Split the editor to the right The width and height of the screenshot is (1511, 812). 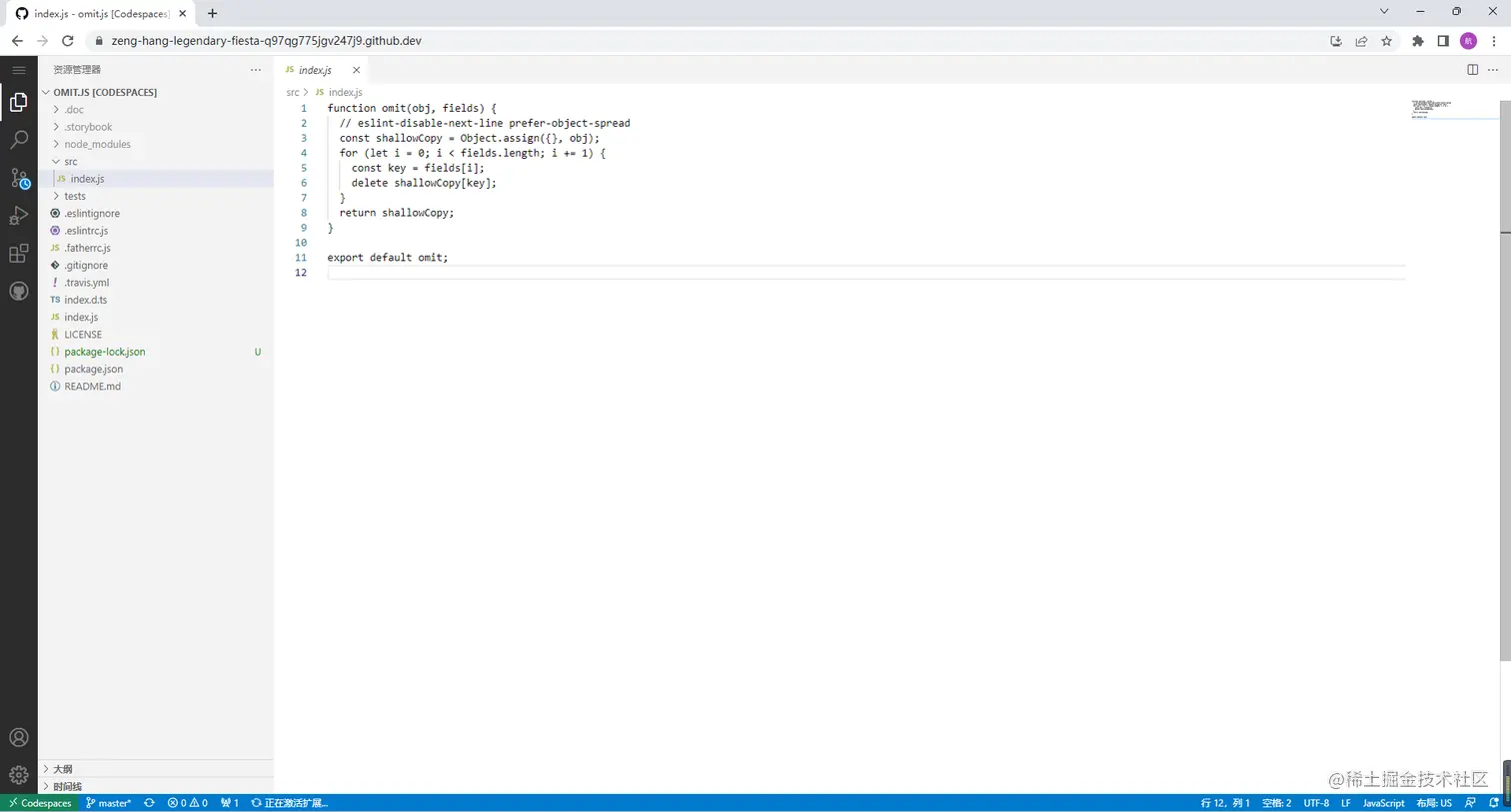pyautogui.click(x=1472, y=70)
